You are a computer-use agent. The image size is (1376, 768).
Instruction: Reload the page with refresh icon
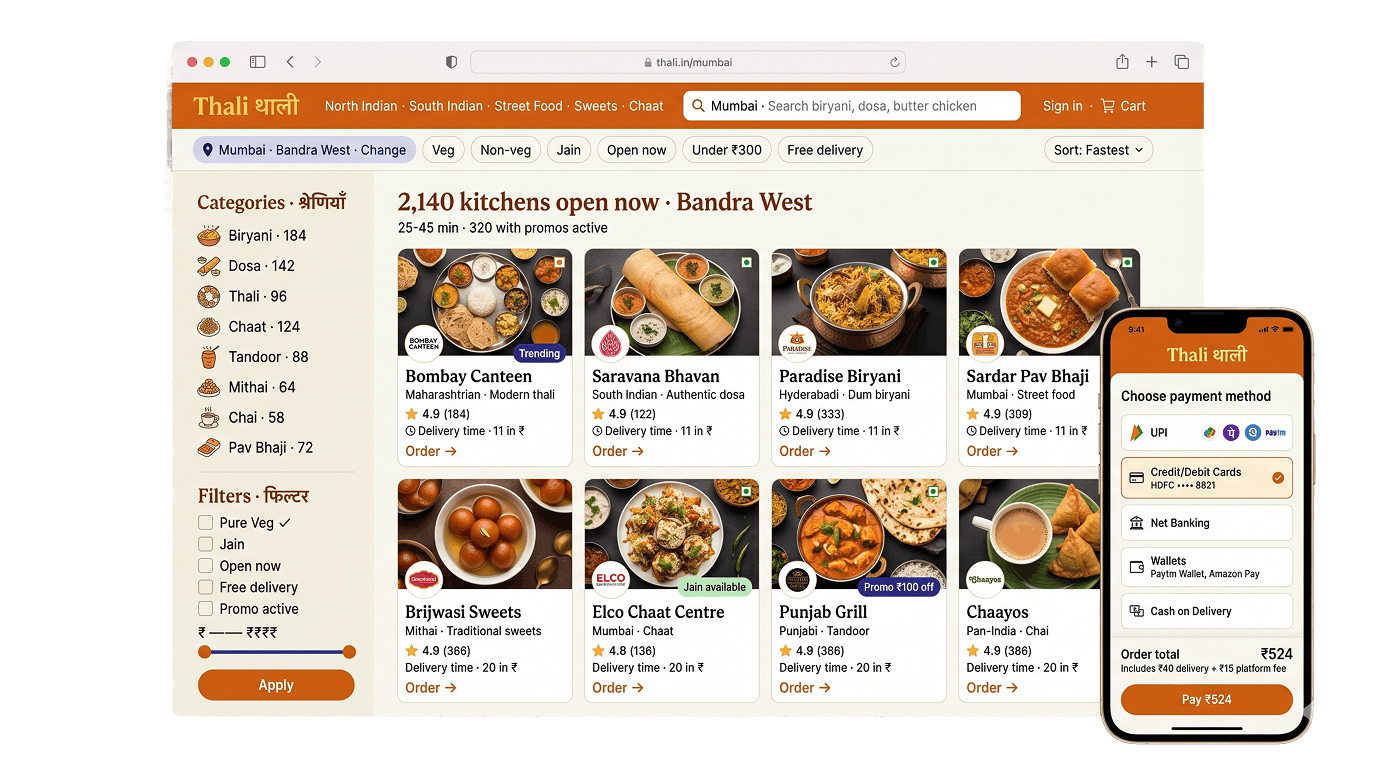[x=894, y=62]
